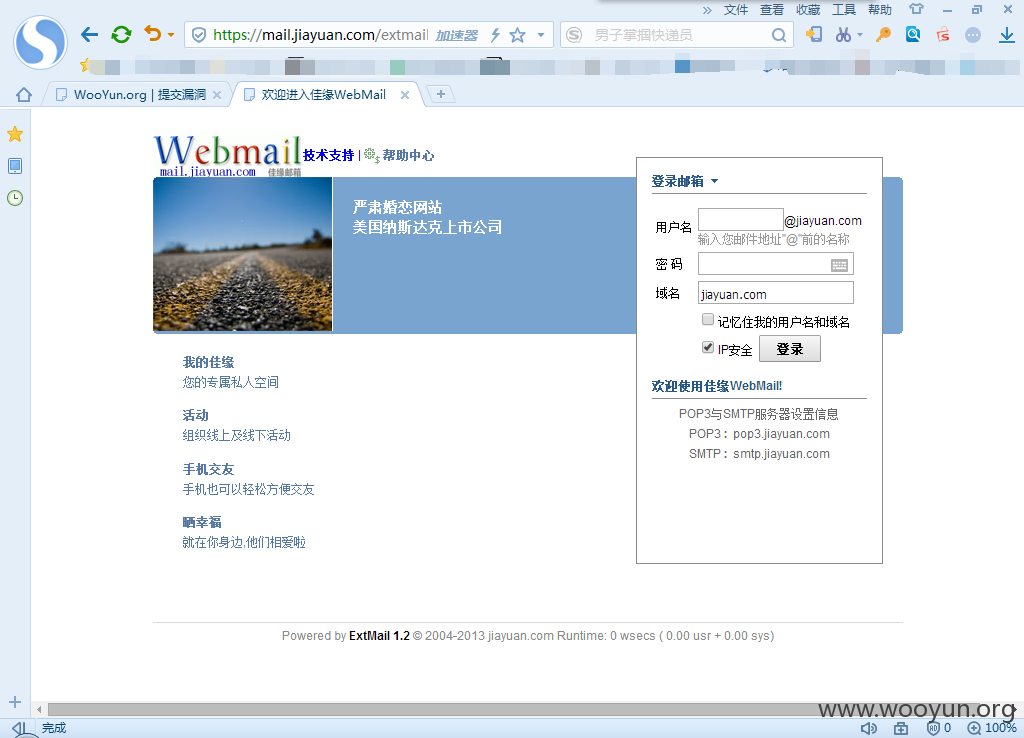This screenshot has height=738, width=1024.
Task: Click the 加速器 accelerator label
Action: pyautogui.click(x=456, y=36)
